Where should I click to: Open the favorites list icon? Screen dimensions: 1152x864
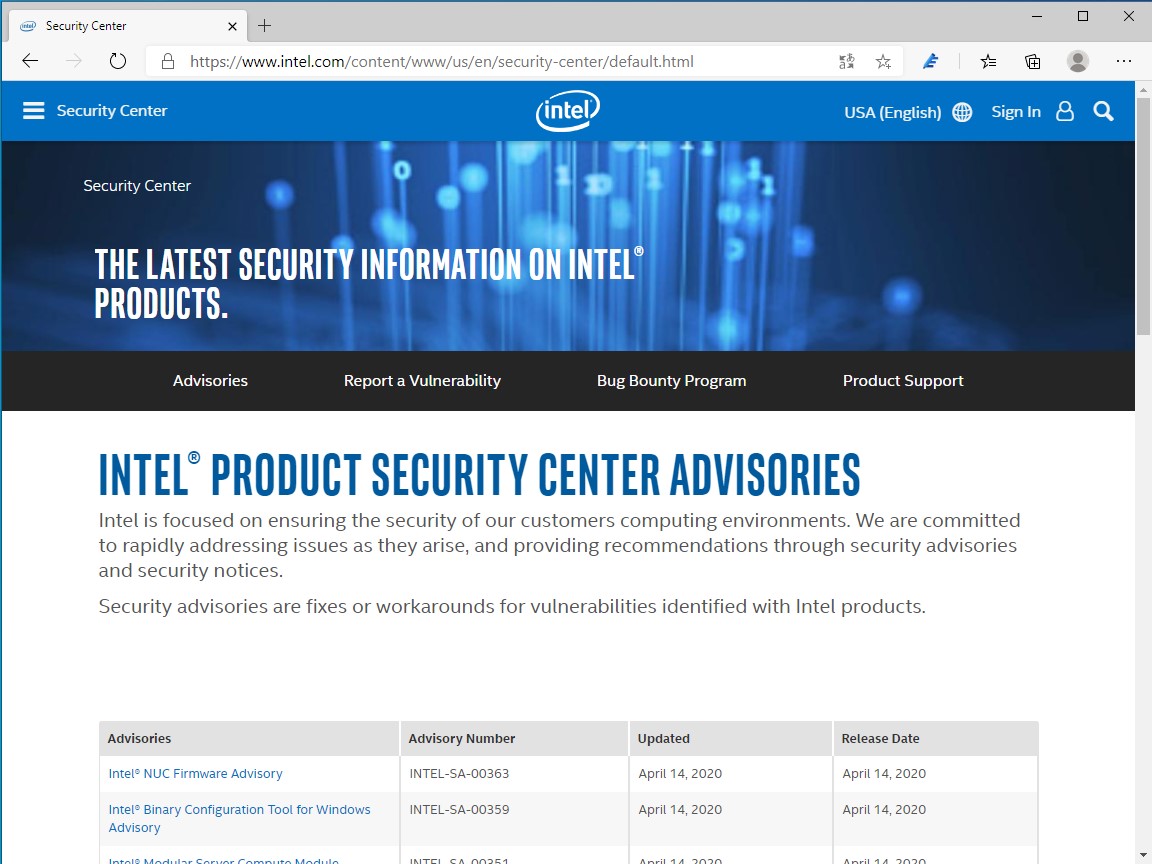988,61
